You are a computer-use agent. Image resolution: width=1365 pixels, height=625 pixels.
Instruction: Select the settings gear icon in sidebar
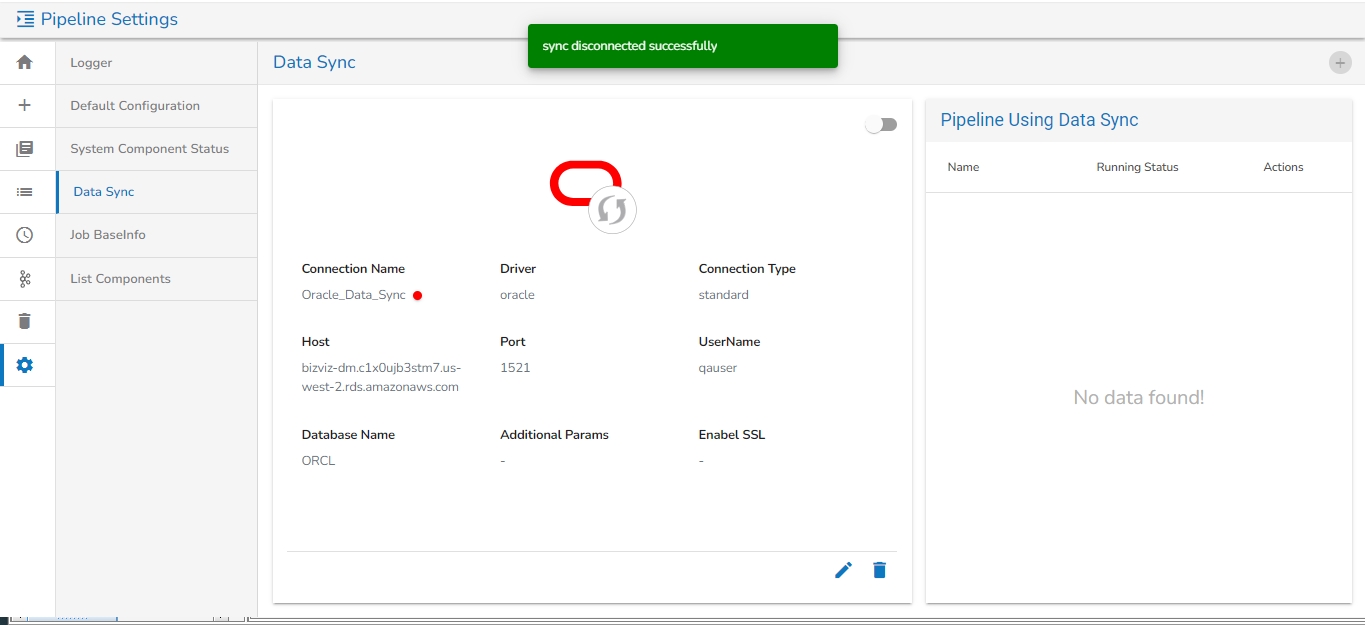(25, 365)
